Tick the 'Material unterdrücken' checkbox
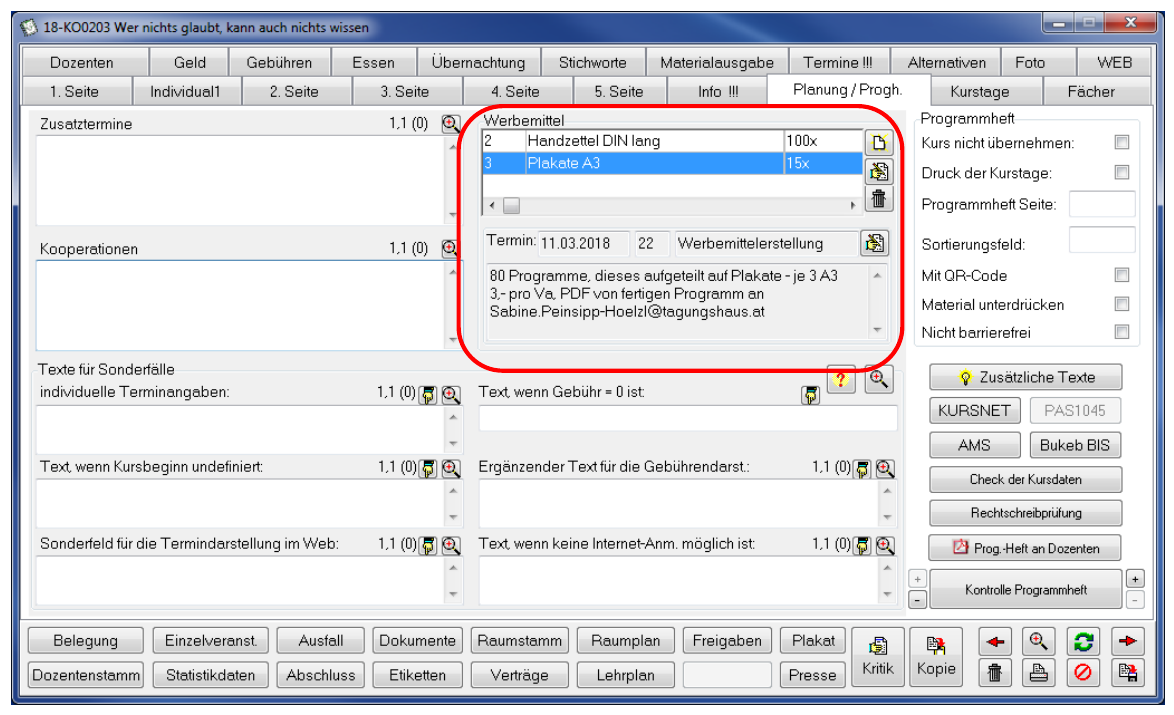Viewport: 1174px width, 715px height. [1122, 303]
